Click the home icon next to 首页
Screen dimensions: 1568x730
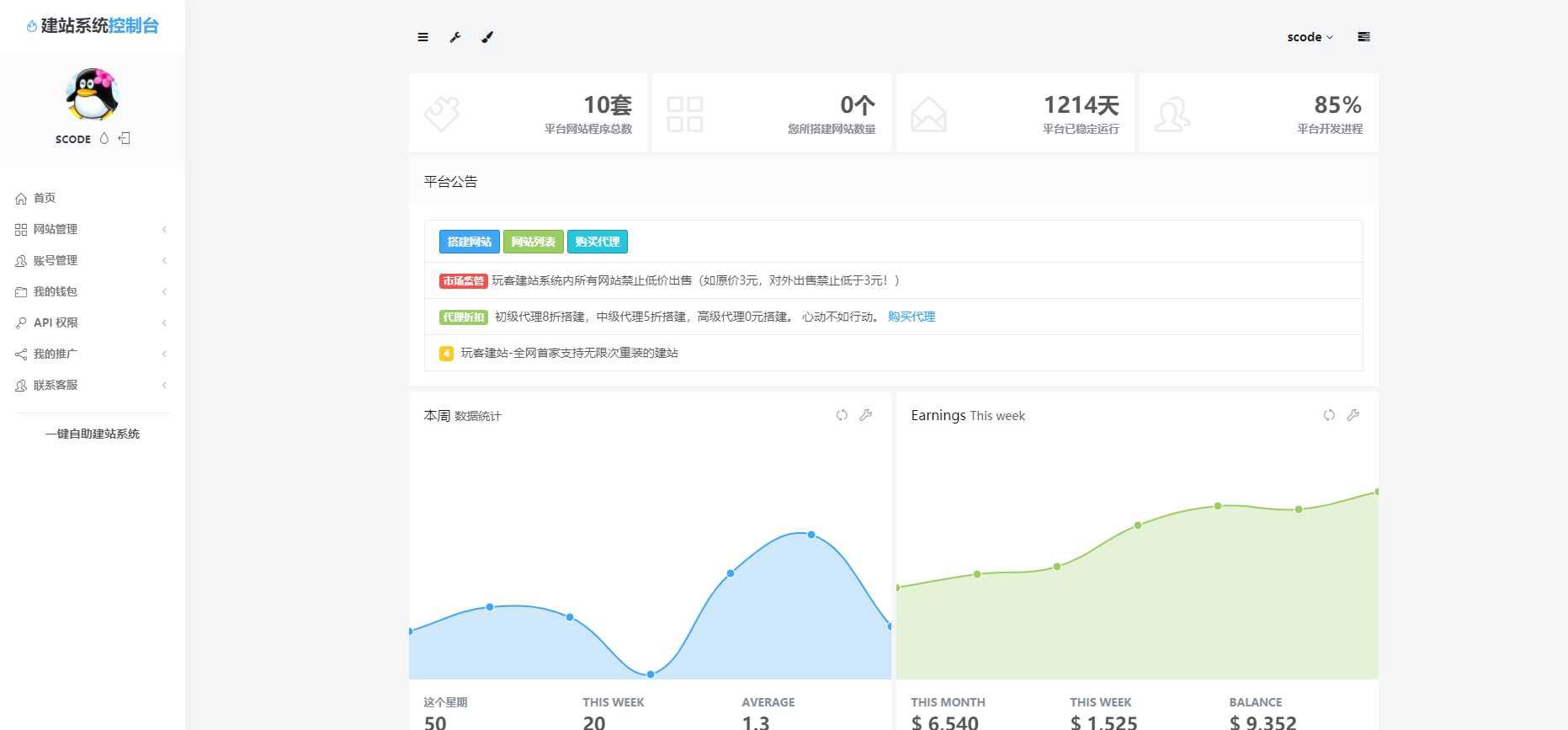coord(21,199)
